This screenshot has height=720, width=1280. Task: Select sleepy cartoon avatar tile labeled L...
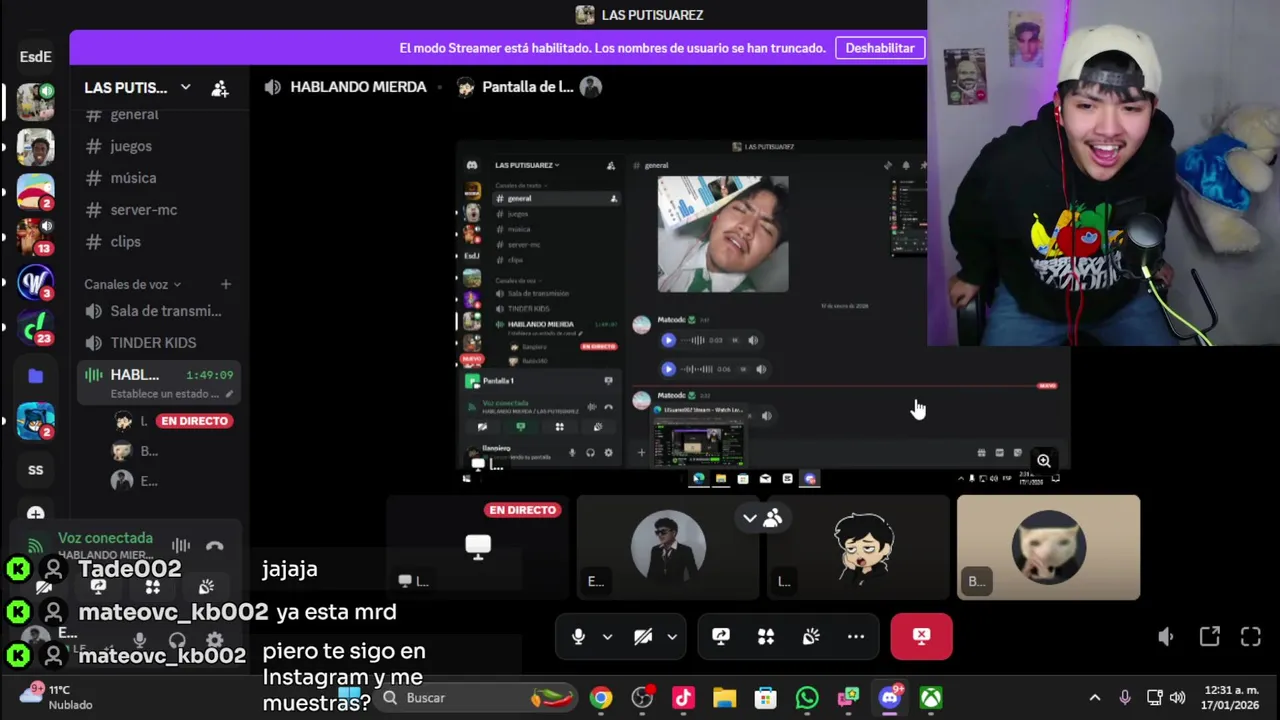[858, 547]
